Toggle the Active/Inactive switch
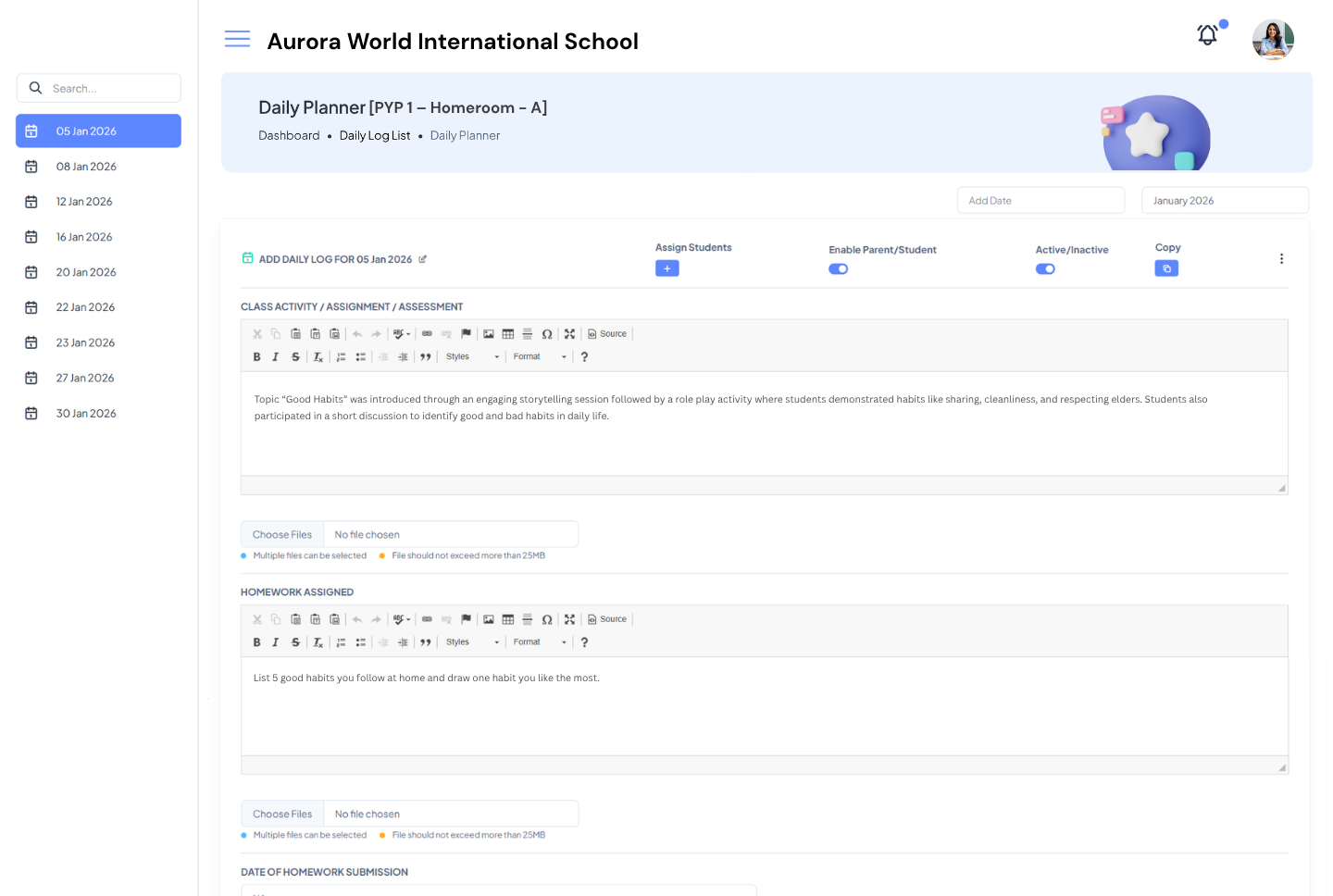This screenshot has height=896, width=1333. [x=1045, y=269]
